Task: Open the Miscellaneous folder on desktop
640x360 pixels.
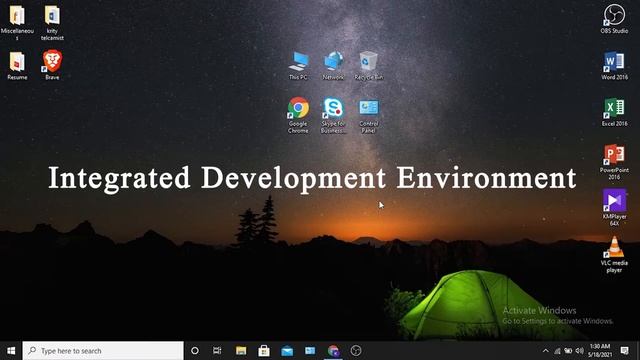Action: (x=17, y=22)
